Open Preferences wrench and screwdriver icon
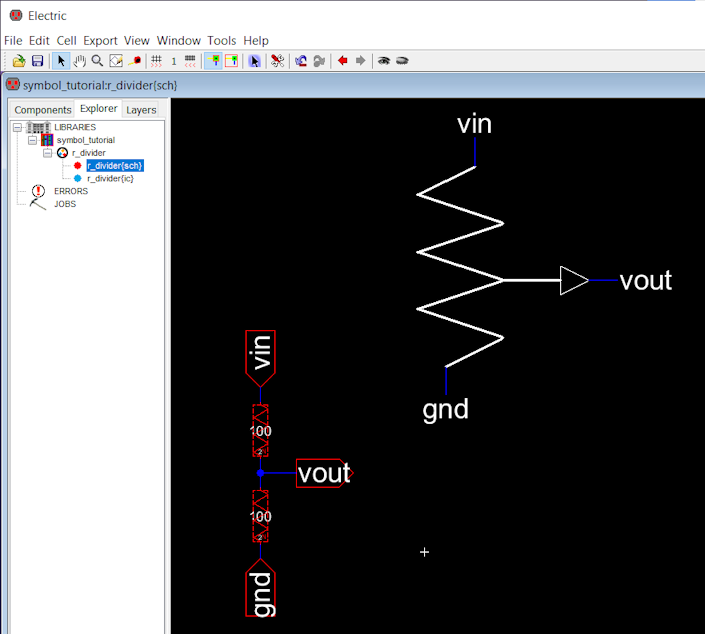705x634 pixels. (x=277, y=61)
